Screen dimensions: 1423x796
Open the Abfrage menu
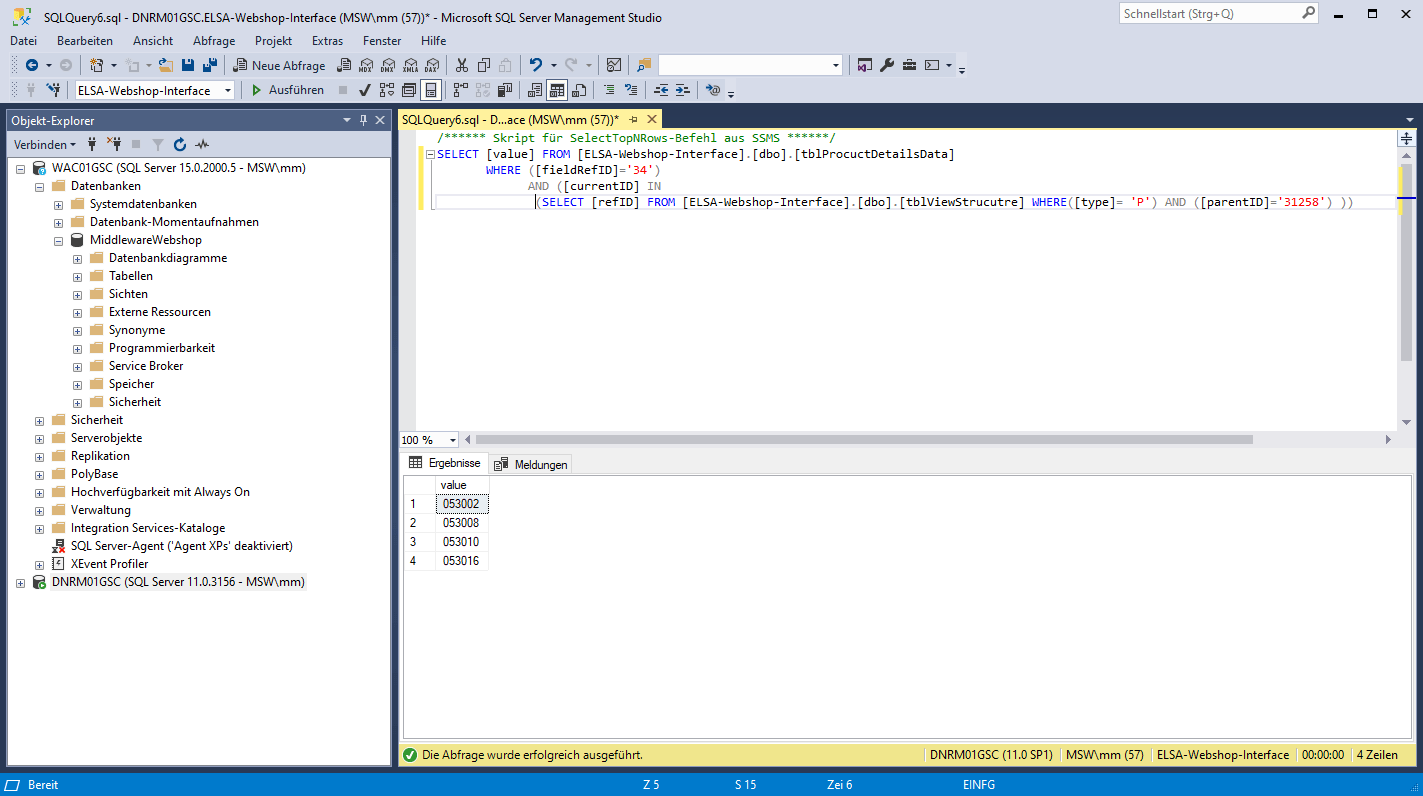214,41
